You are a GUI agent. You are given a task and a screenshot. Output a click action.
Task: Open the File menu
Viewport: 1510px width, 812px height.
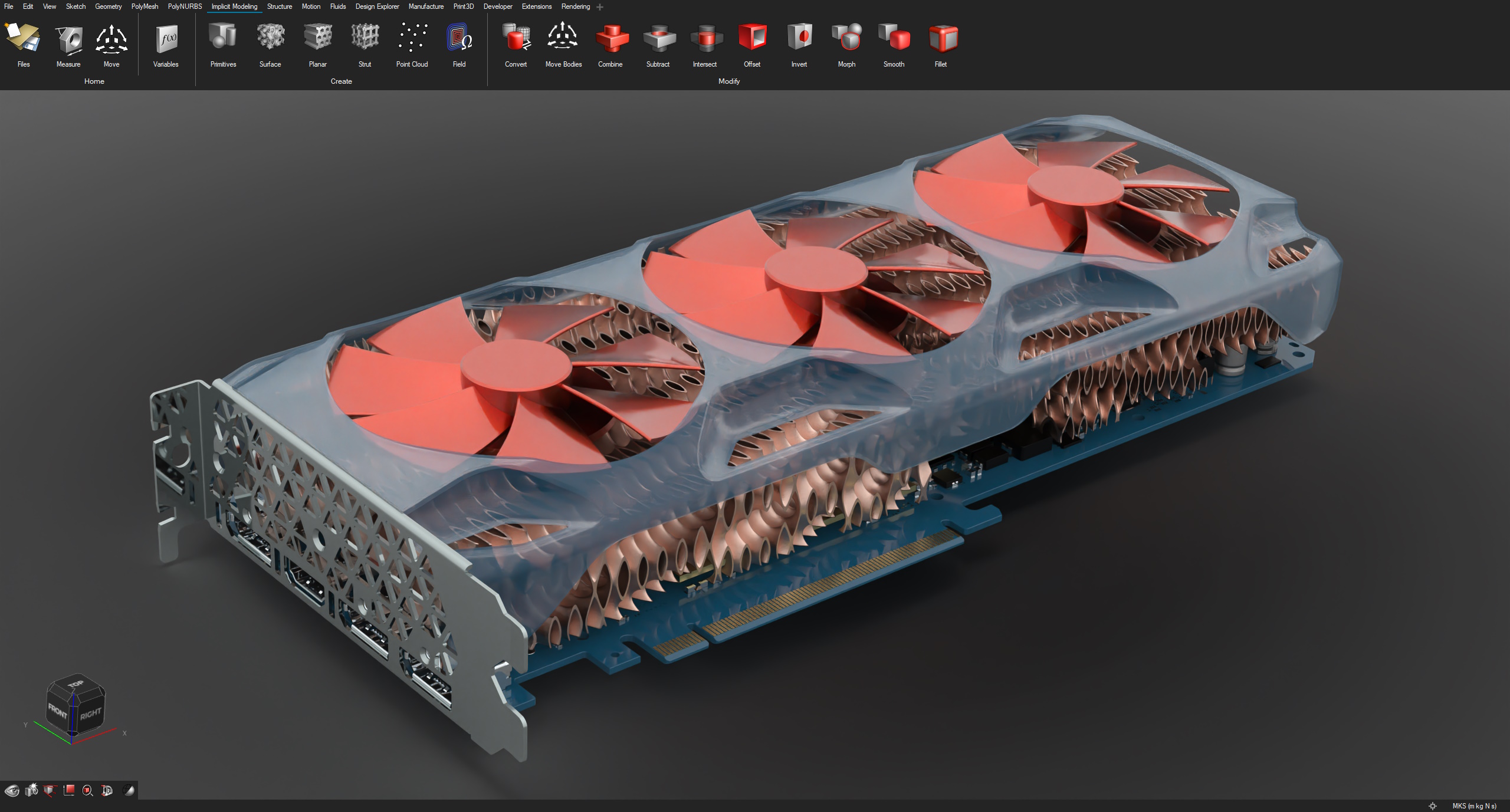coord(8,6)
